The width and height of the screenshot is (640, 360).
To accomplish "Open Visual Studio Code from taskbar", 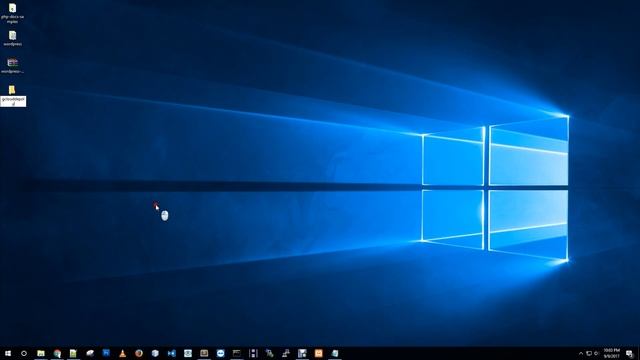I will click(x=171, y=353).
